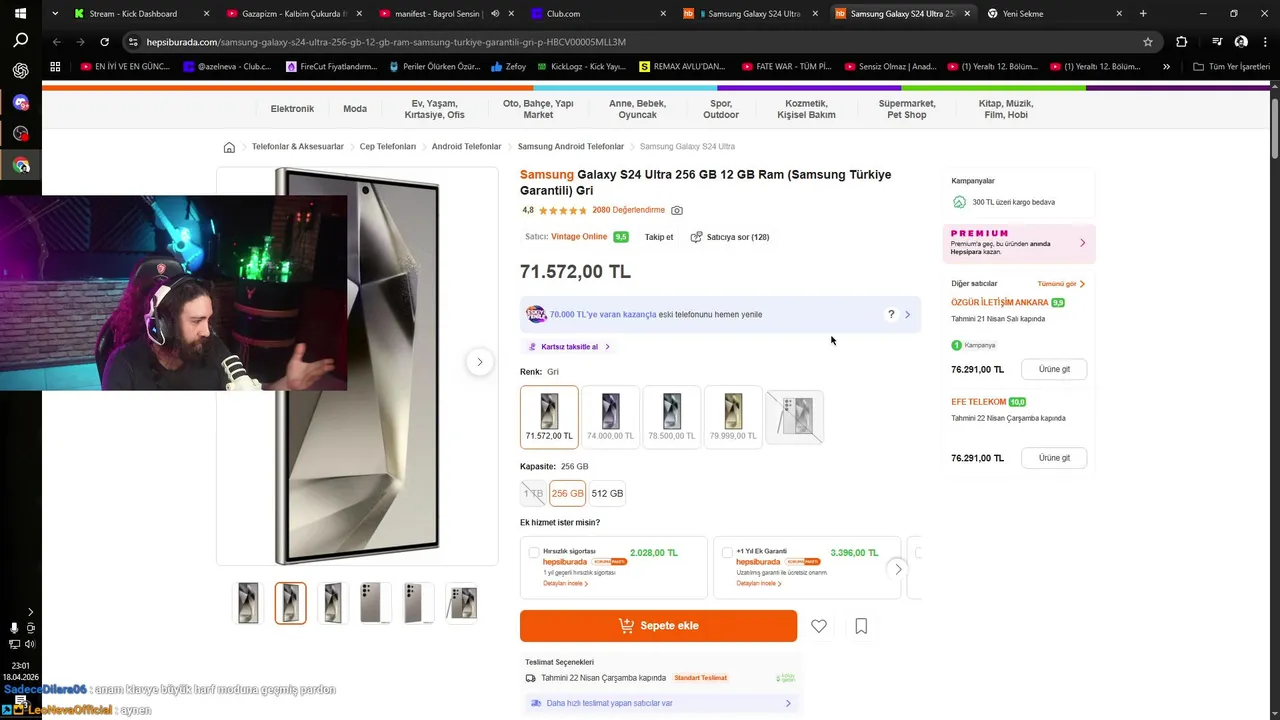Click the question mark help icon
This screenshot has height=720, width=1280.
[x=891, y=315]
